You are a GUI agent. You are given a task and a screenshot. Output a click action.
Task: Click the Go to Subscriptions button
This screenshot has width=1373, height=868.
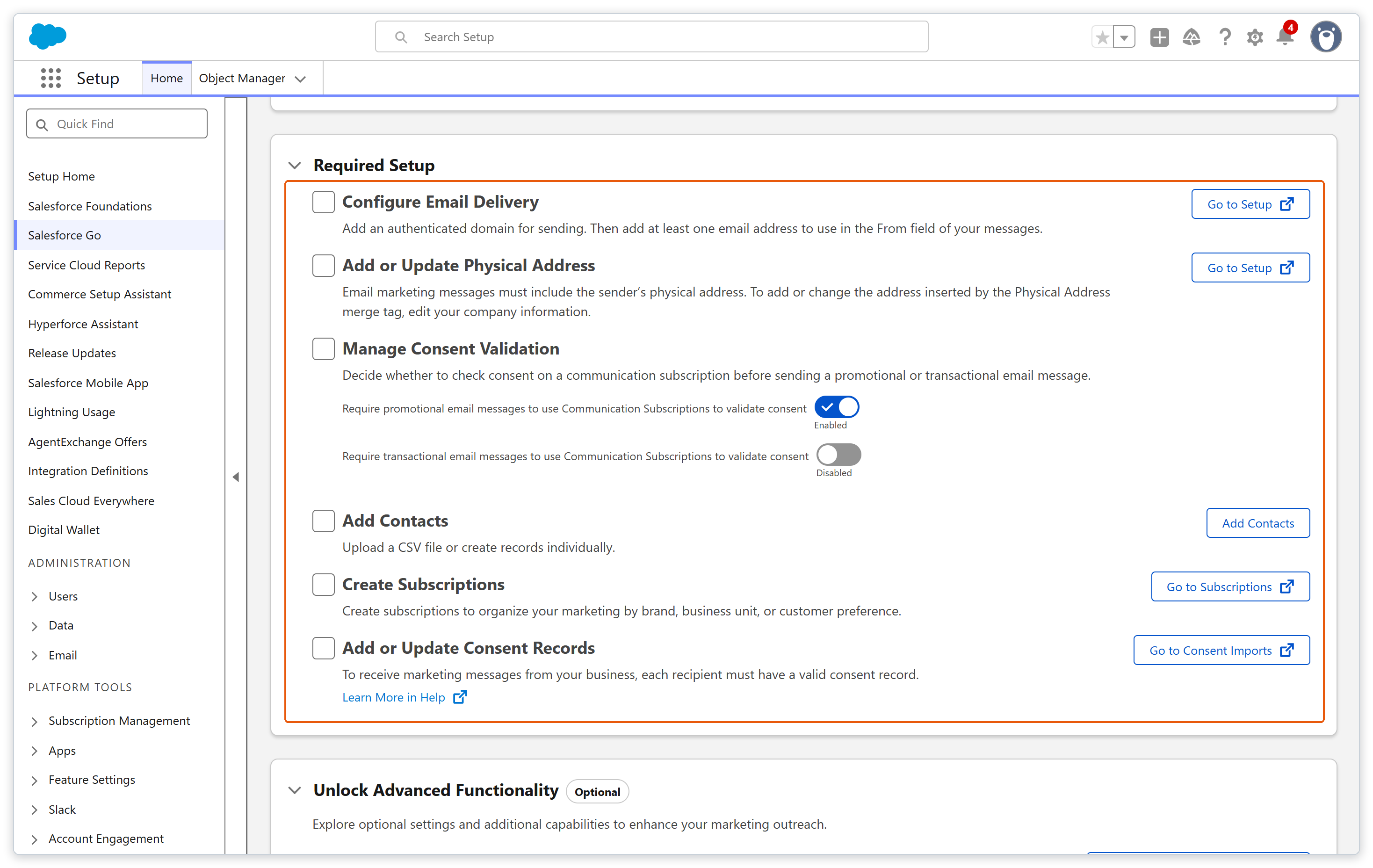[1230, 587]
